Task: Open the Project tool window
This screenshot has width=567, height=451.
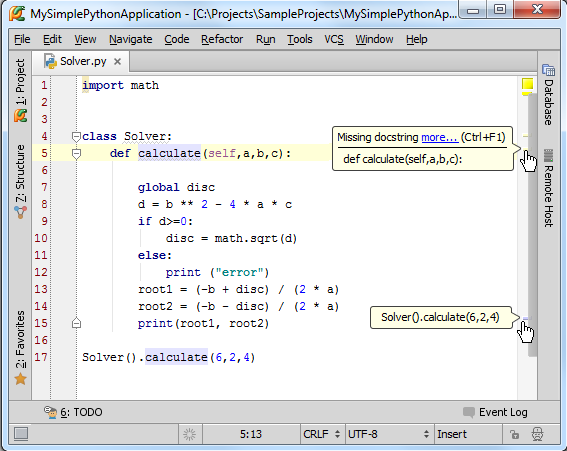Action: 21,90
